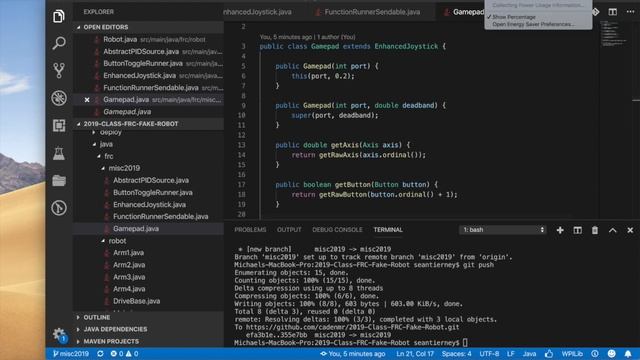
Task: Open Robot.java in Open Editors
Action: tap(149, 40)
